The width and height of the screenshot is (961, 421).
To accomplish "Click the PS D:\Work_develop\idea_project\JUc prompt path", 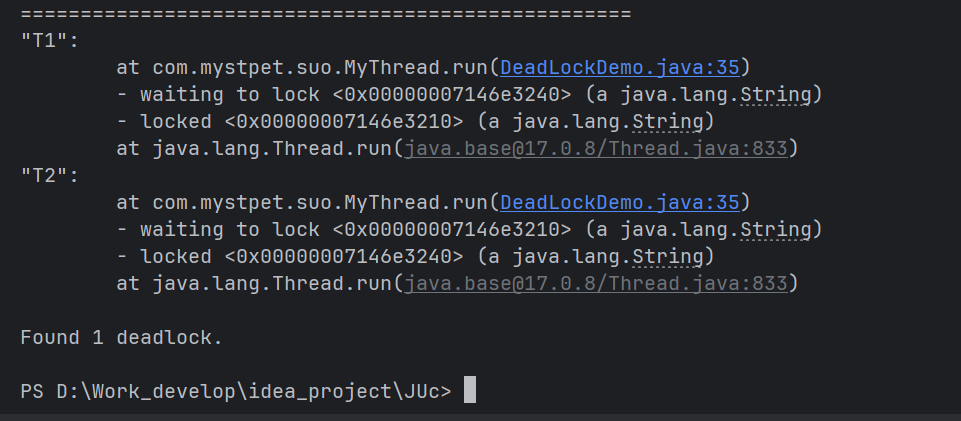I will click(235, 392).
